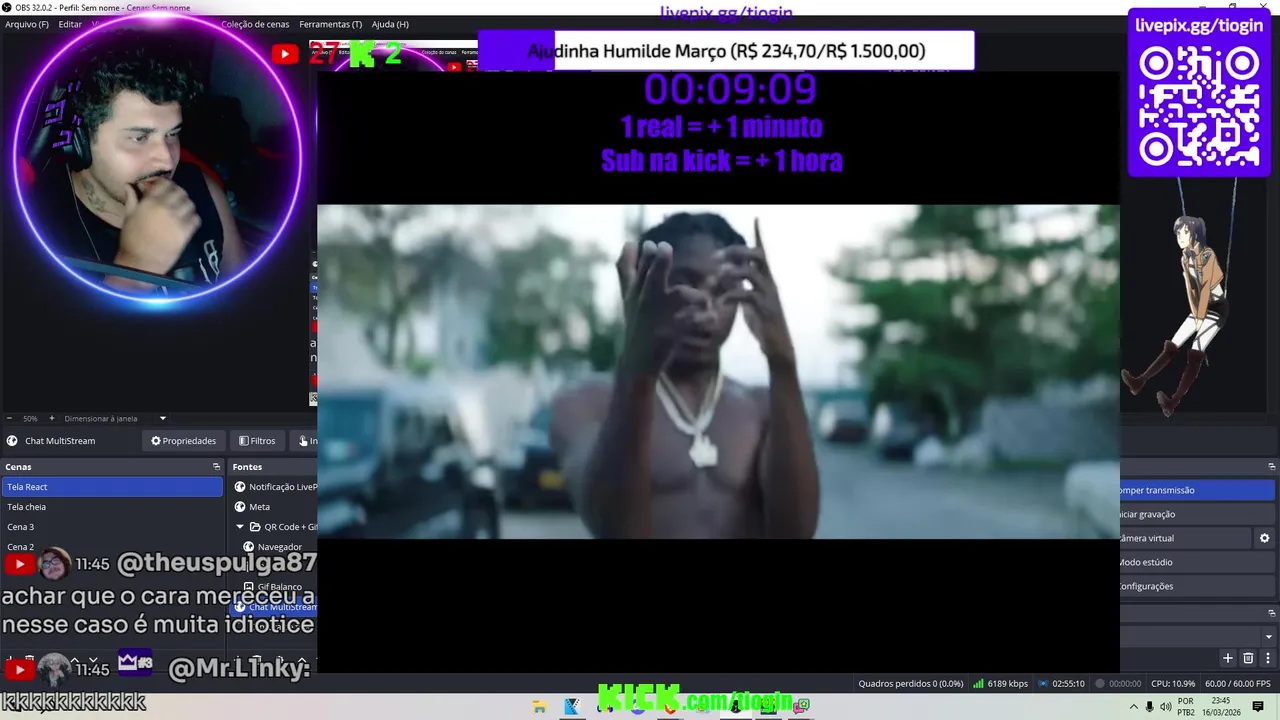
Task: Select the Gif Balanco source
Action: point(279,587)
